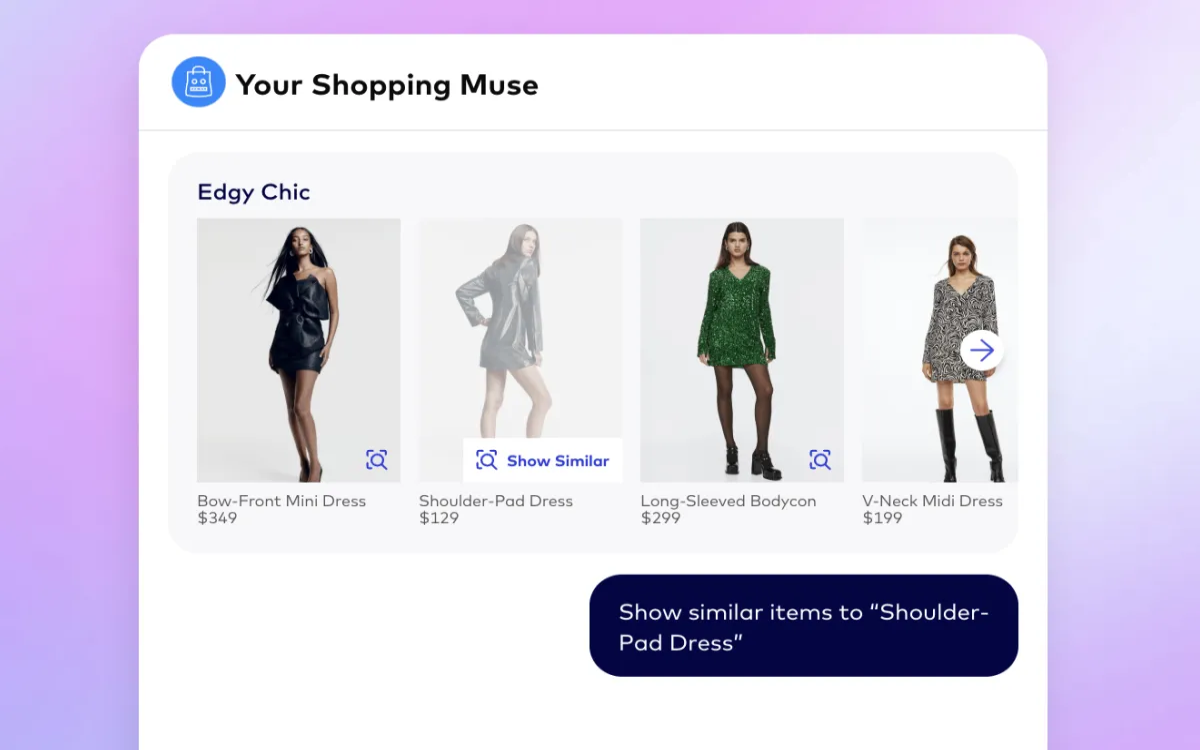Click the Long-Sleeved Bodycon product name
Screen dimensions: 1200x750
tap(728, 501)
